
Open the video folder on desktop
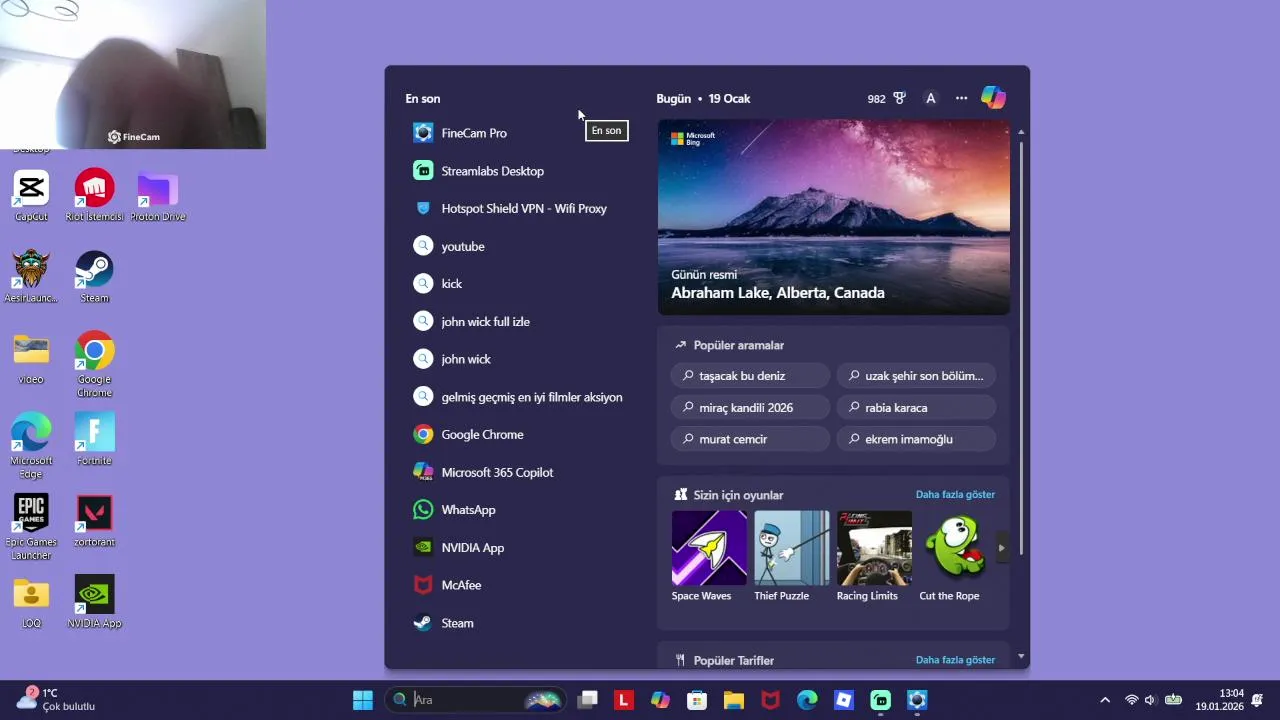tap(31, 358)
